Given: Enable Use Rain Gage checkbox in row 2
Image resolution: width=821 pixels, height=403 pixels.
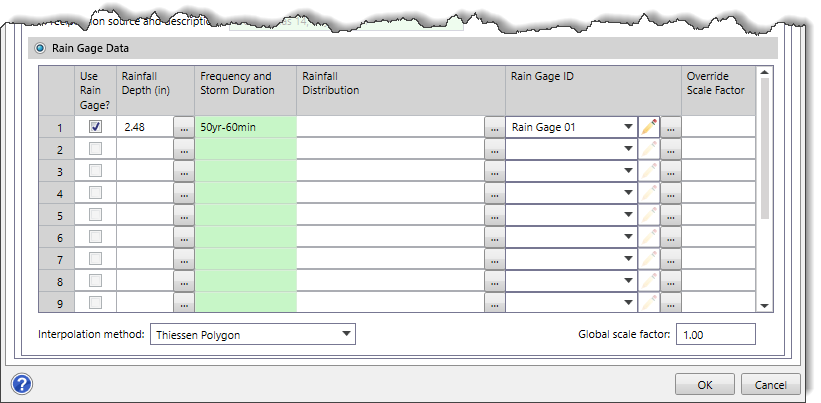Looking at the screenshot, I should pos(96,149).
